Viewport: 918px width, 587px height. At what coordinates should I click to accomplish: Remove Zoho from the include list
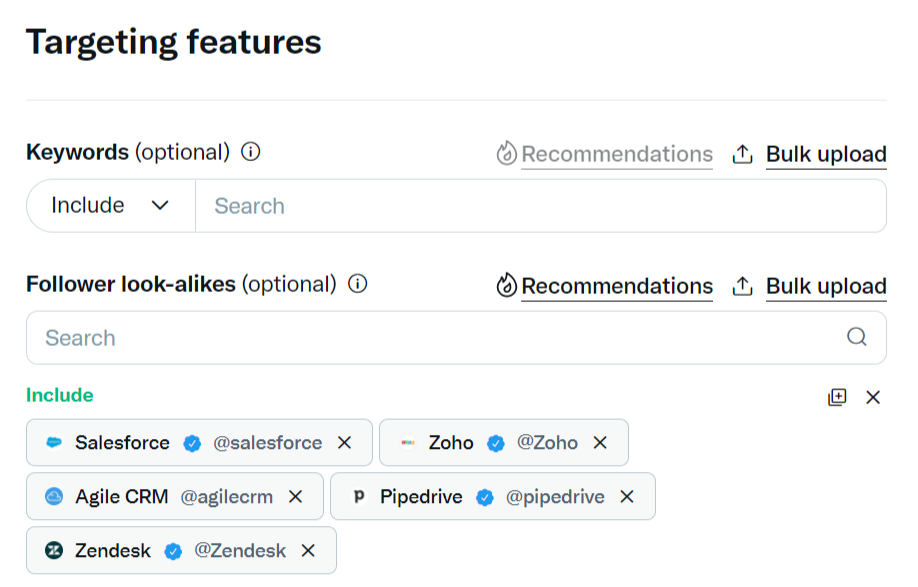click(x=600, y=443)
